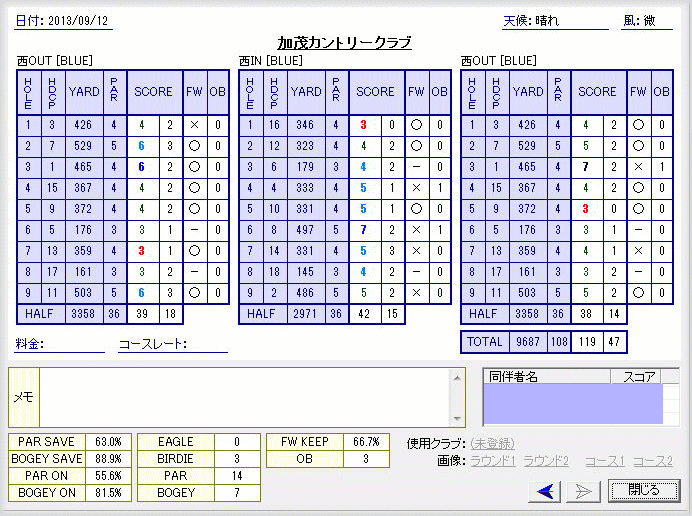Click the TOTAL score 119

587,342
